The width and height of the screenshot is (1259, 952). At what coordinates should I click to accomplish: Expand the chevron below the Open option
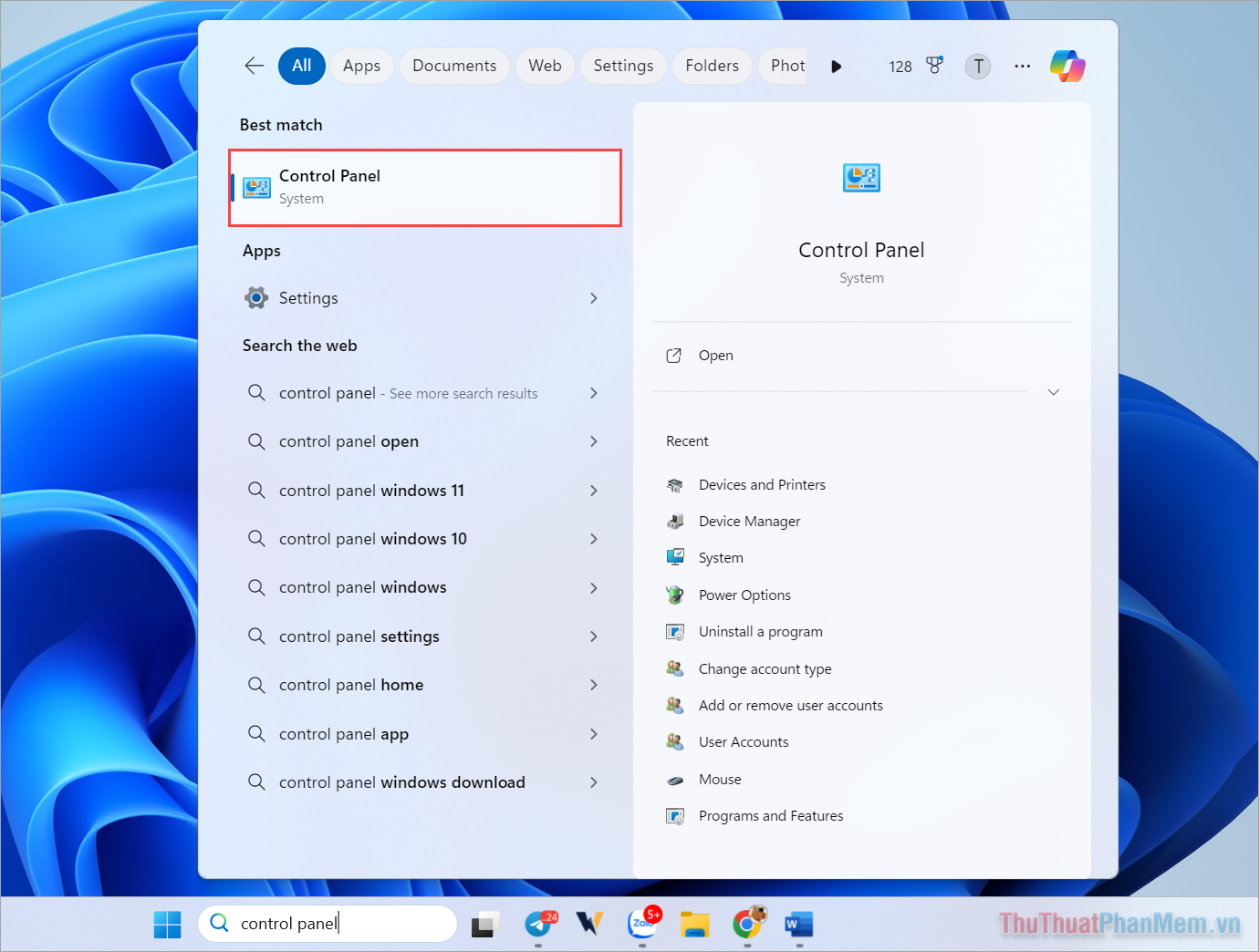point(1054,392)
